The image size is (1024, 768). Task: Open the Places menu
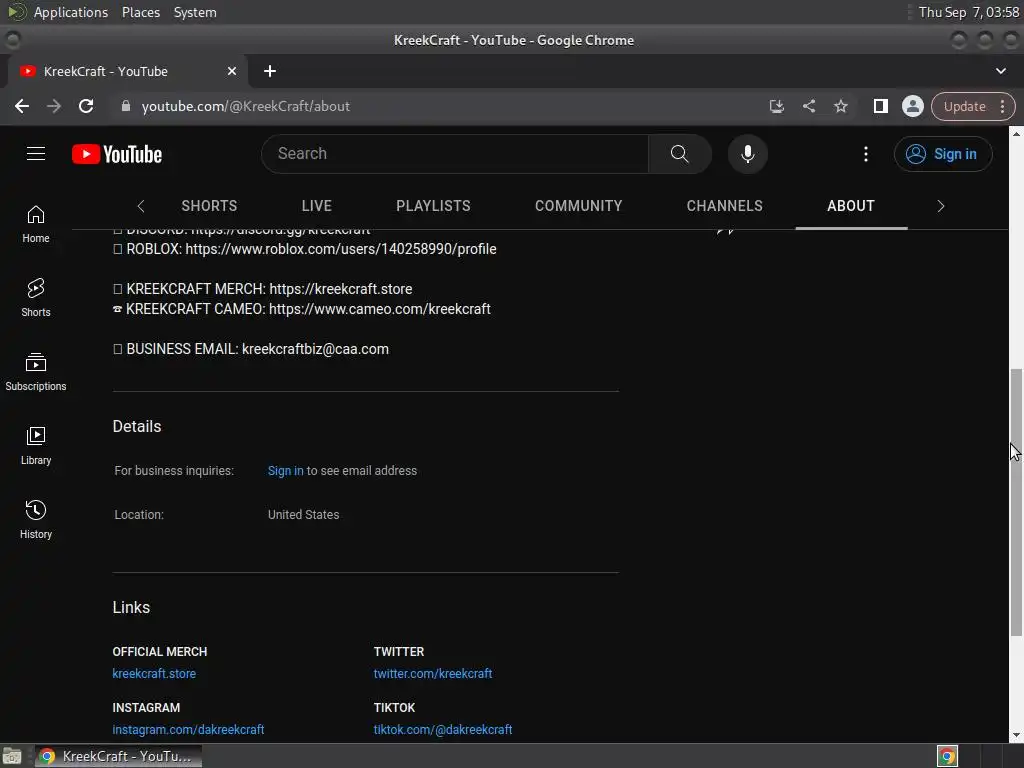[x=140, y=12]
